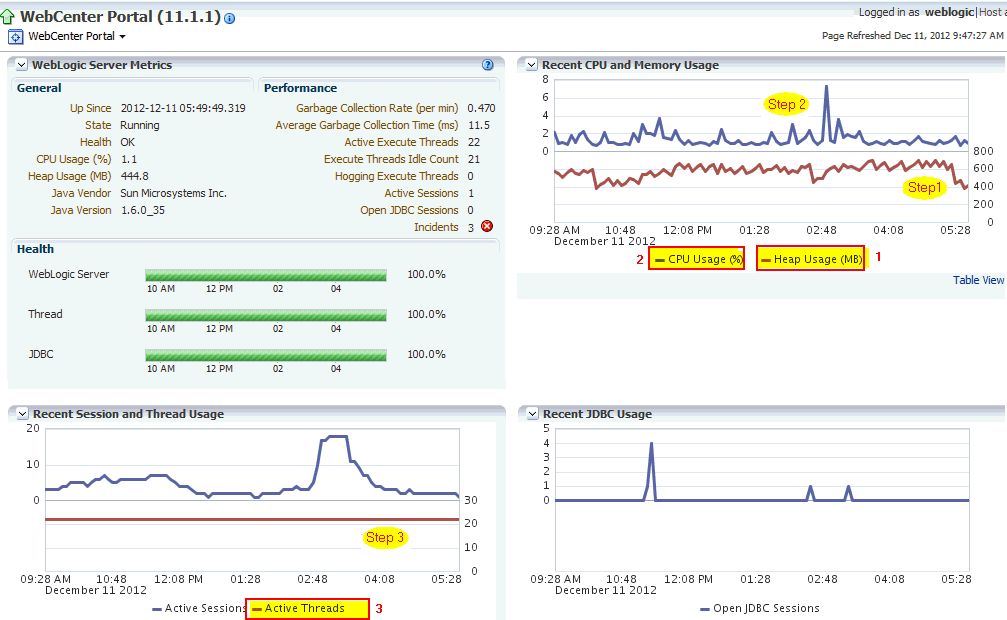1007x620 pixels.
Task: Click the Performance section heading
Action: click(300, 88)
